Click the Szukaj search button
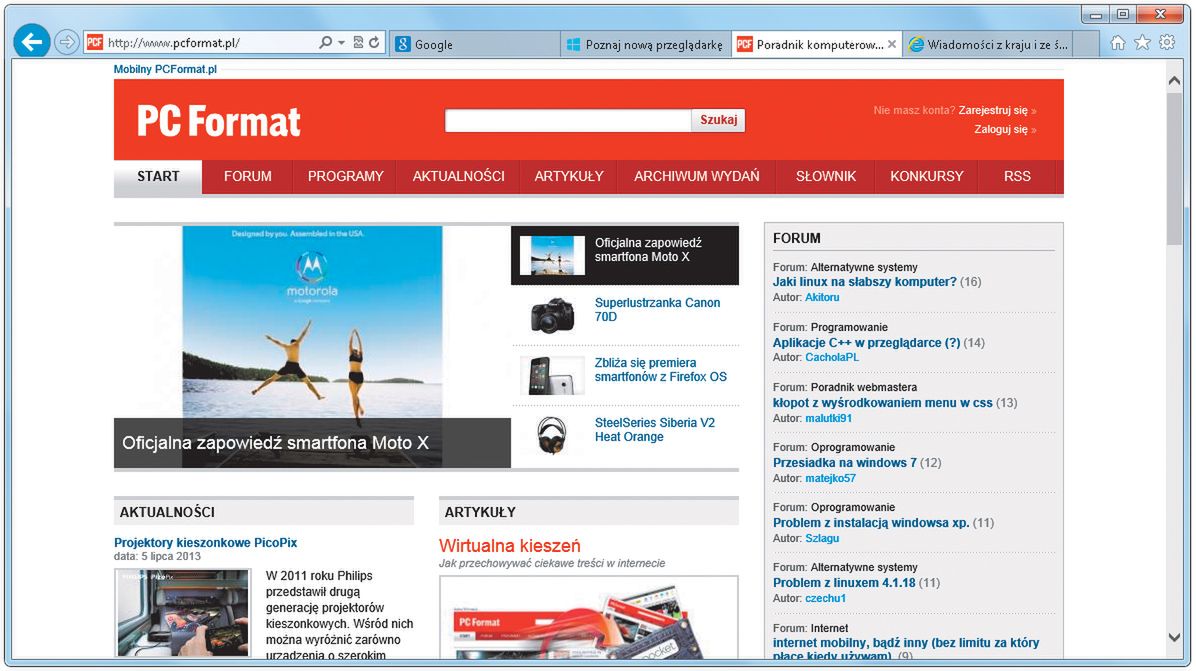The image size is (1196, 671). [719, 120]
